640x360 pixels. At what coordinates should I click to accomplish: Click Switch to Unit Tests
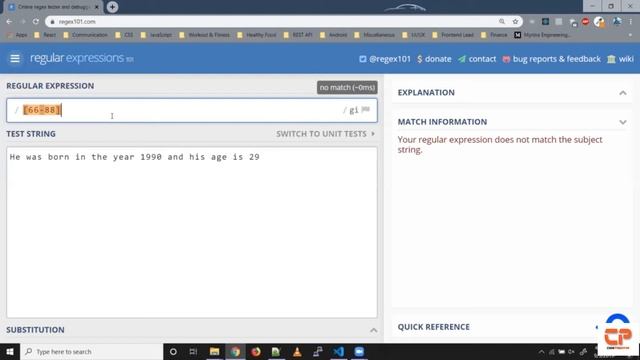click(325, 134)
